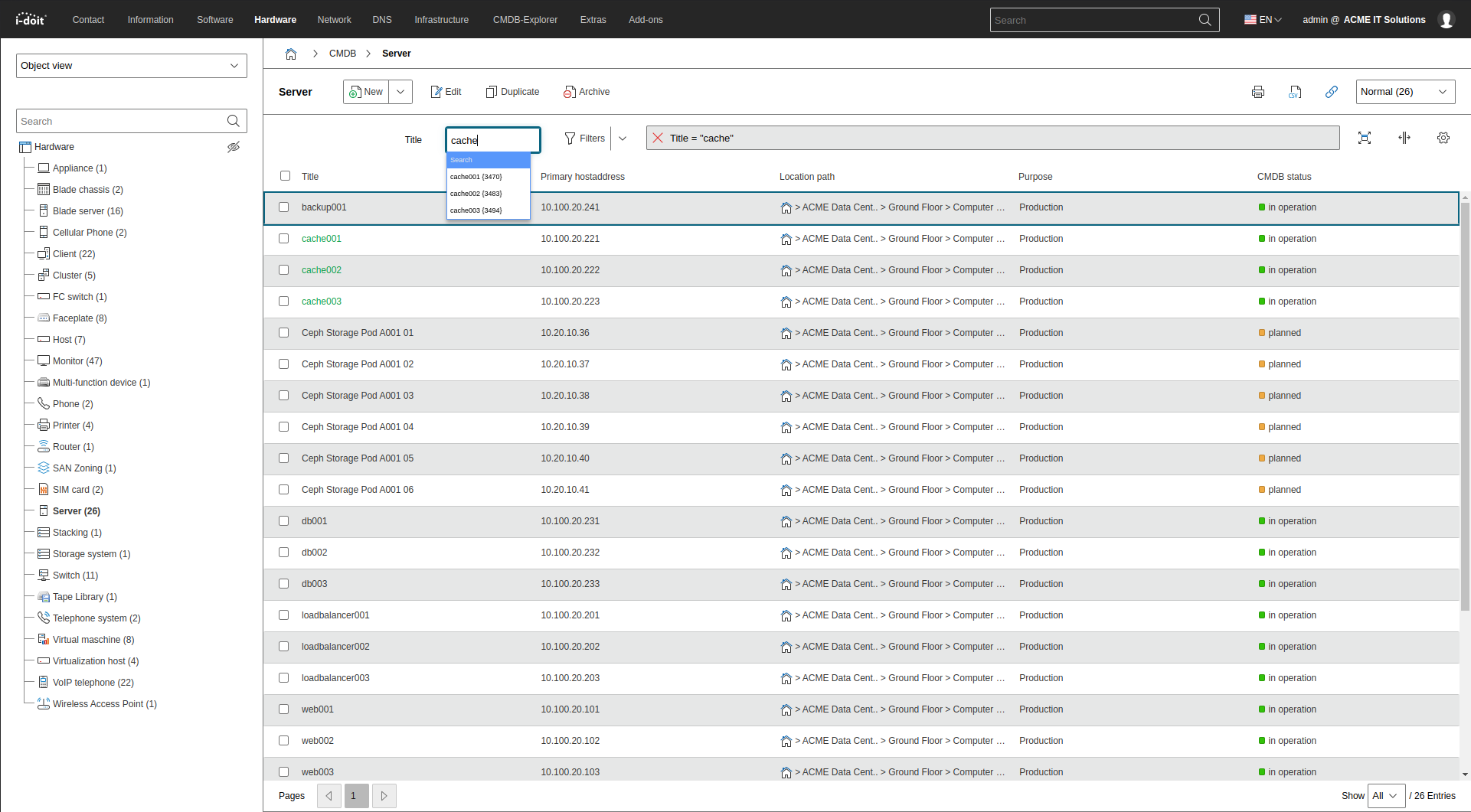Screen dimensions: 1471x812
Task: Click the Wireless Access Point icon
Action: pos(44,703)
